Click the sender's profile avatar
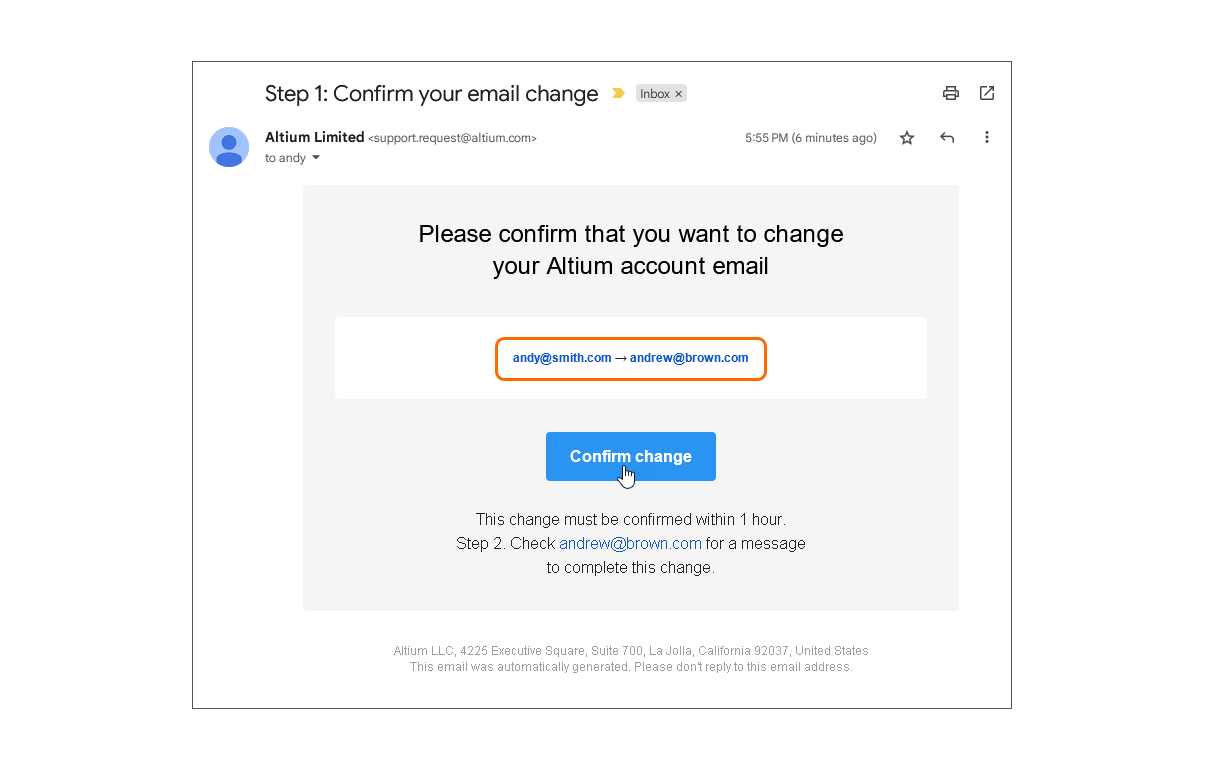The image size is (1205, 770). 229,147
